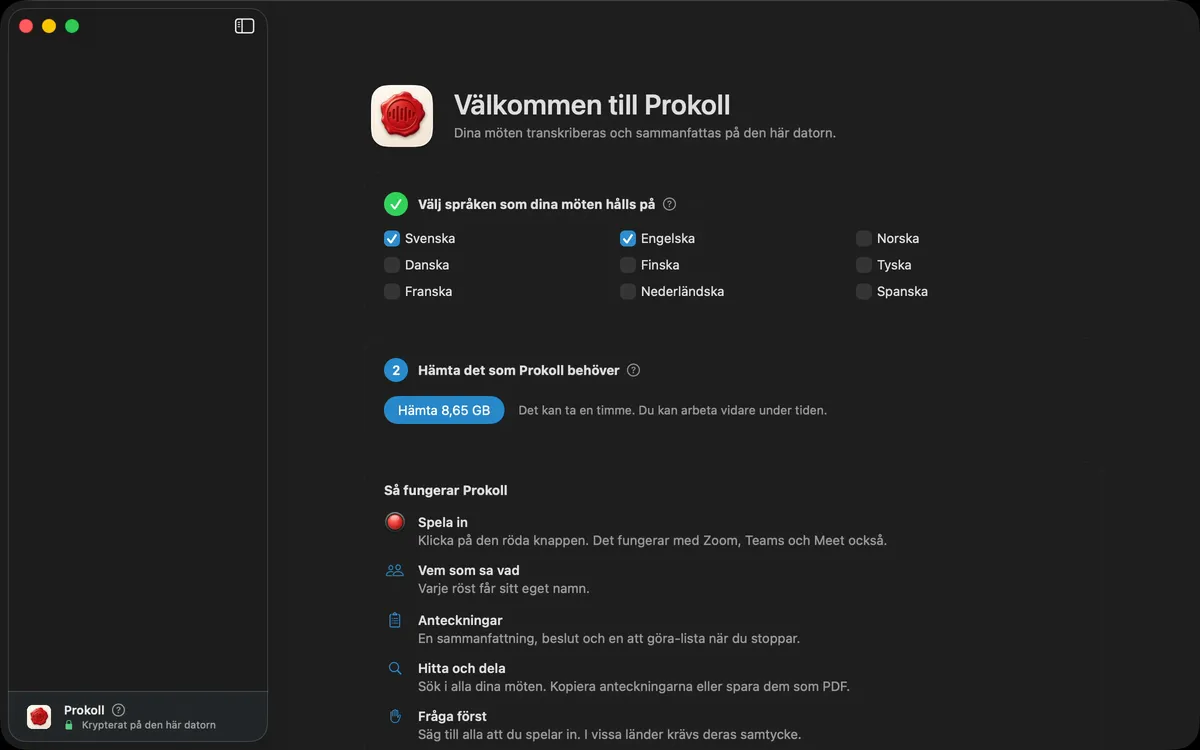Enable the Danska language checkbox
This screenshot has width=1200, height=750.
(392, 265)
